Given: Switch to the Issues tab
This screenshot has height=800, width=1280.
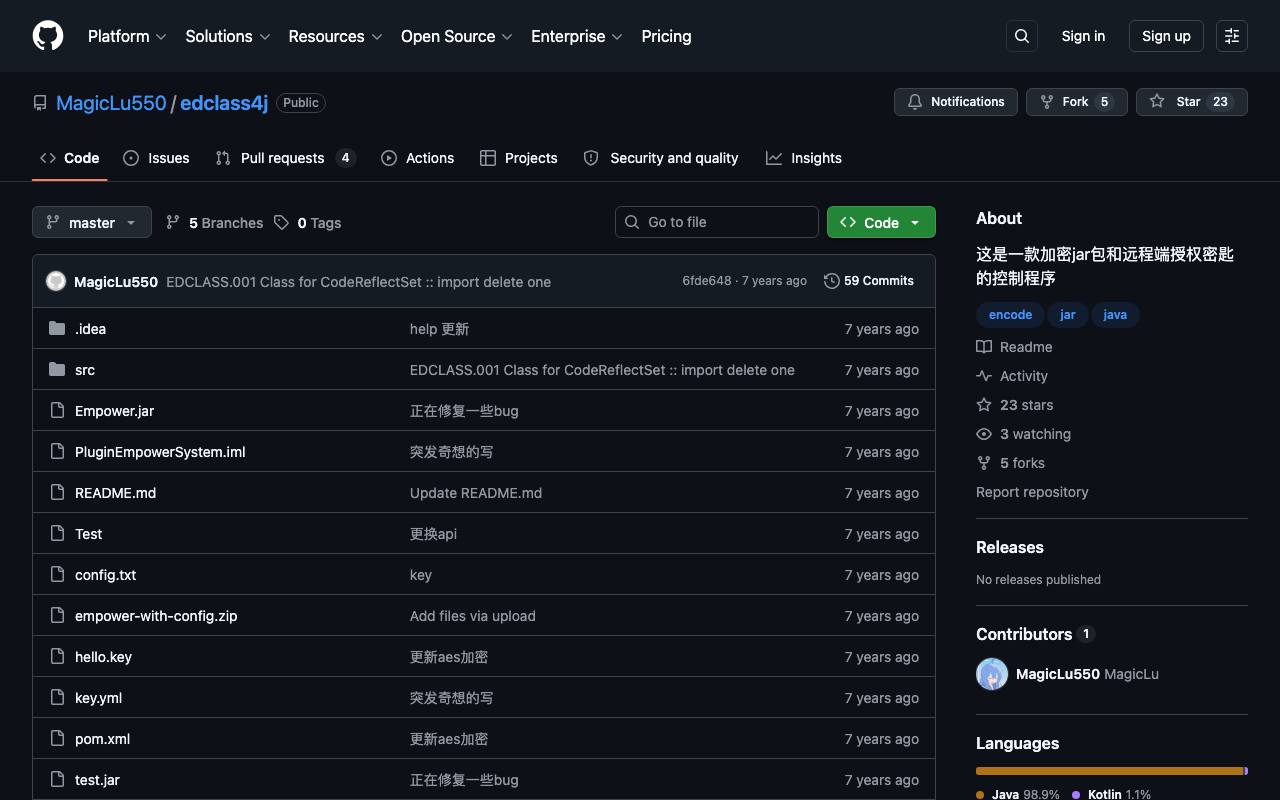Looking at the screenshot, I should click(x=156, y=158).
